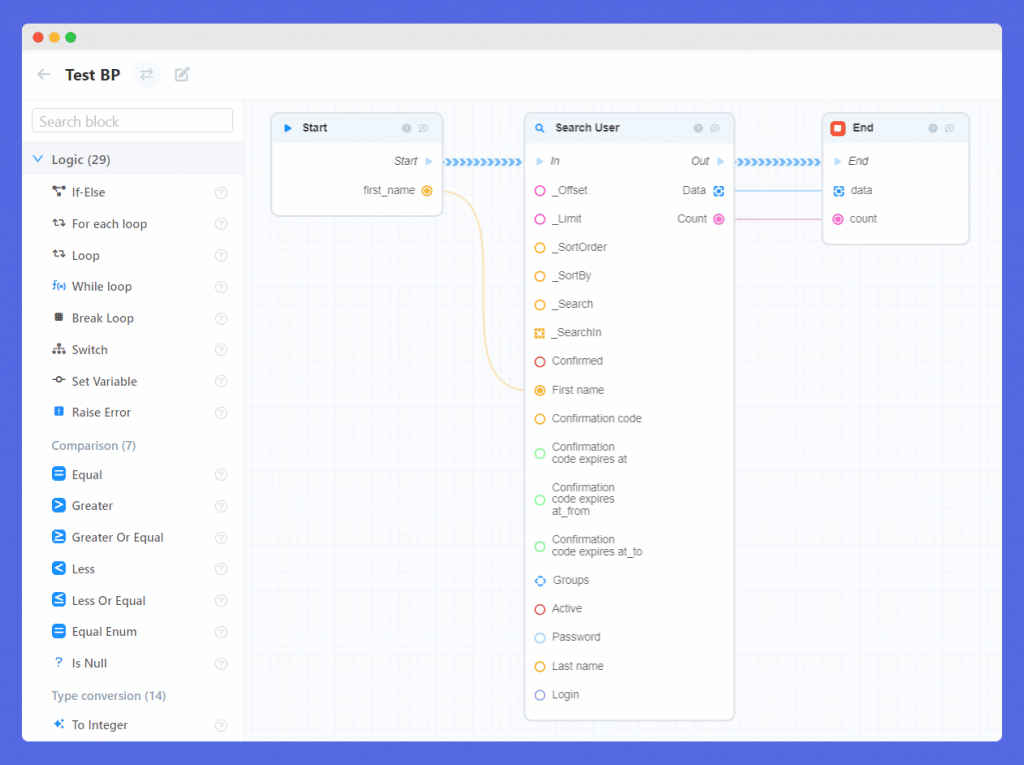Click the _Search input port
This screenshot has width=1024, height=765.
540,304
